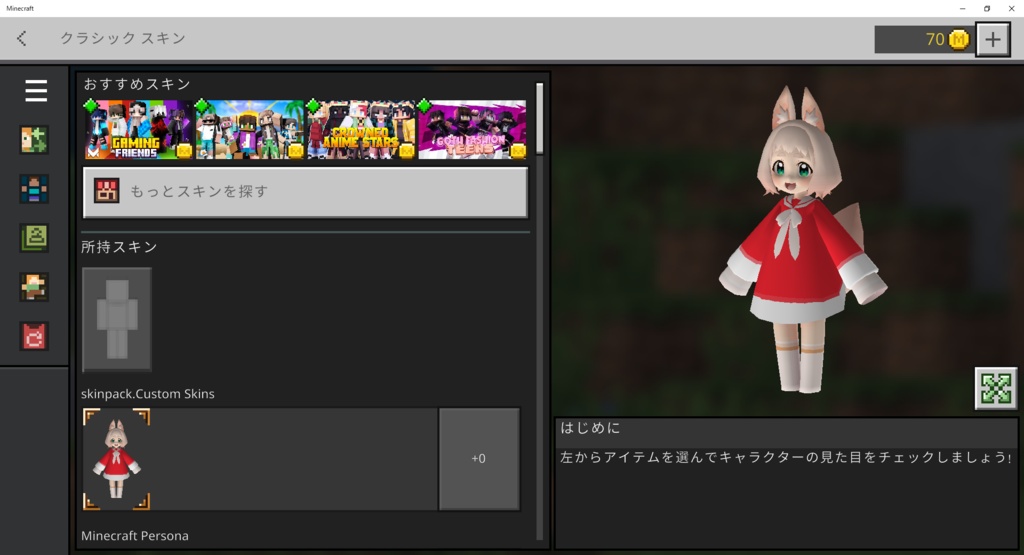Open the second featured skin pack banner

pos(249,129)
